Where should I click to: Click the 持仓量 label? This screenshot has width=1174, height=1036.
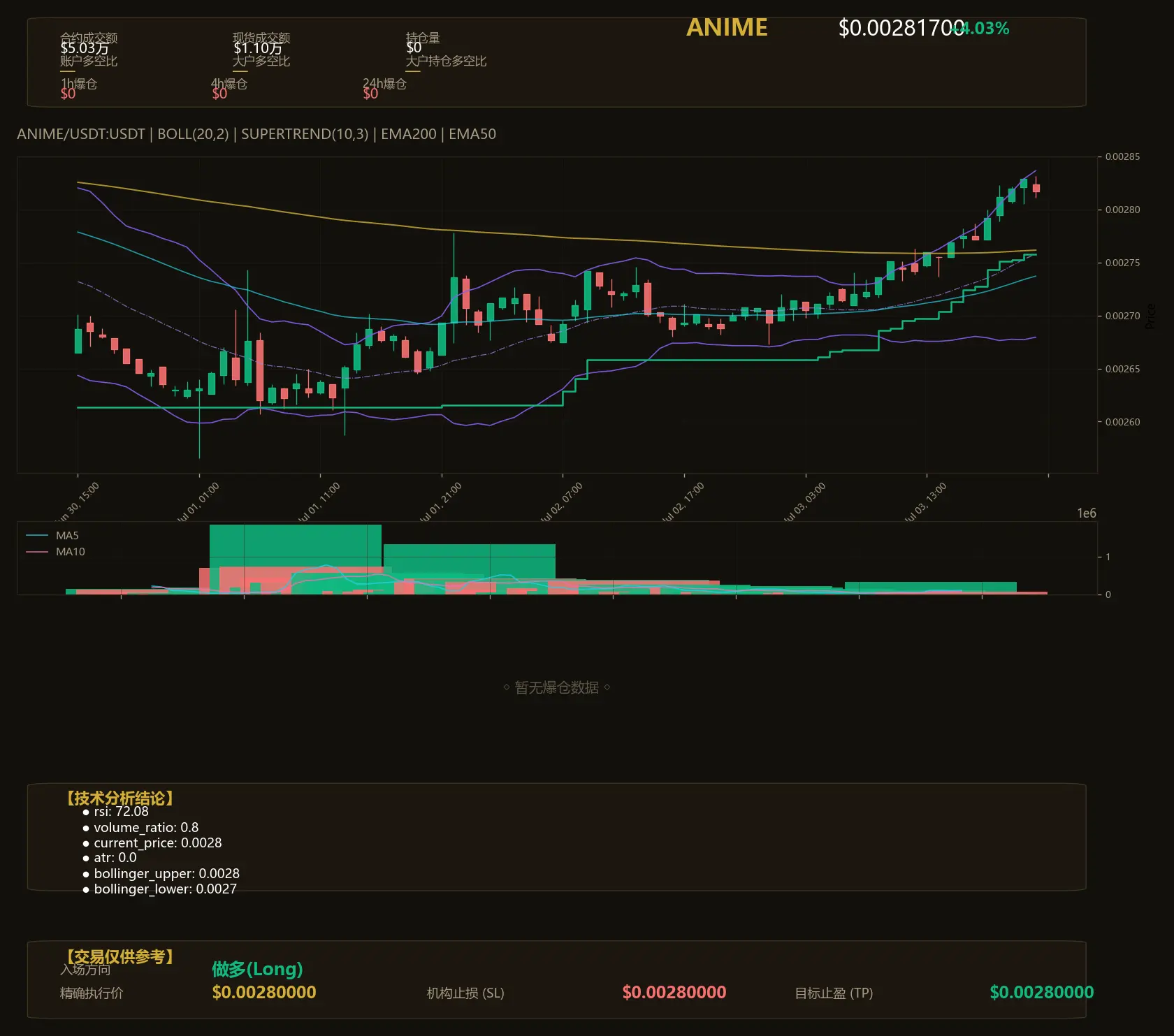tap(423, 37)
